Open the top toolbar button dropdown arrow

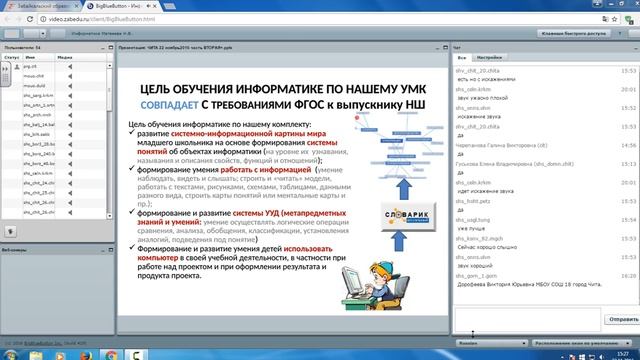click(x=43, y=33)
